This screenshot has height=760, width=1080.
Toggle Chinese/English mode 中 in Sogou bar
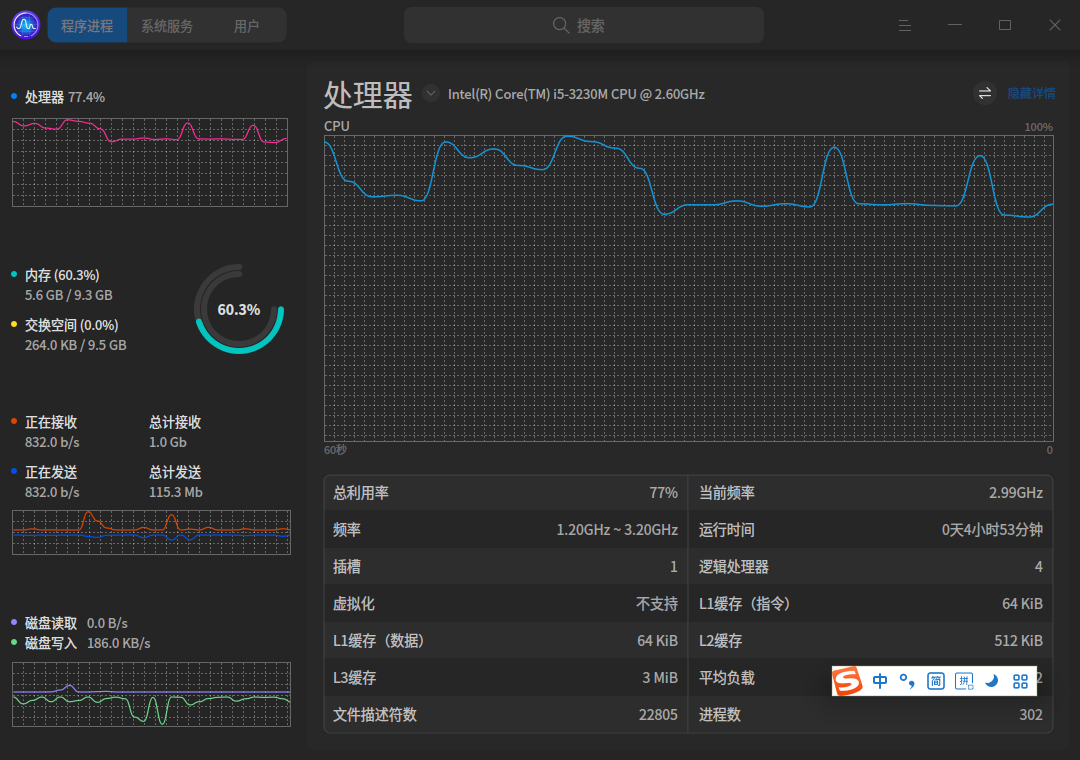pos(880,681)
